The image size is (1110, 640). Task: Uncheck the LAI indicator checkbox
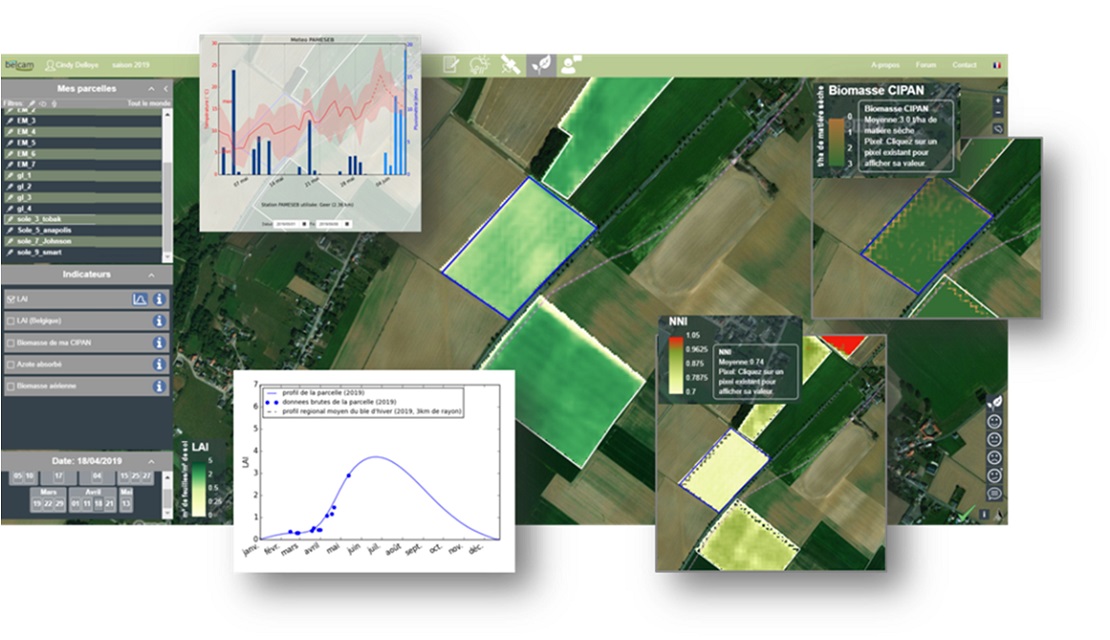tap(11, 299)
